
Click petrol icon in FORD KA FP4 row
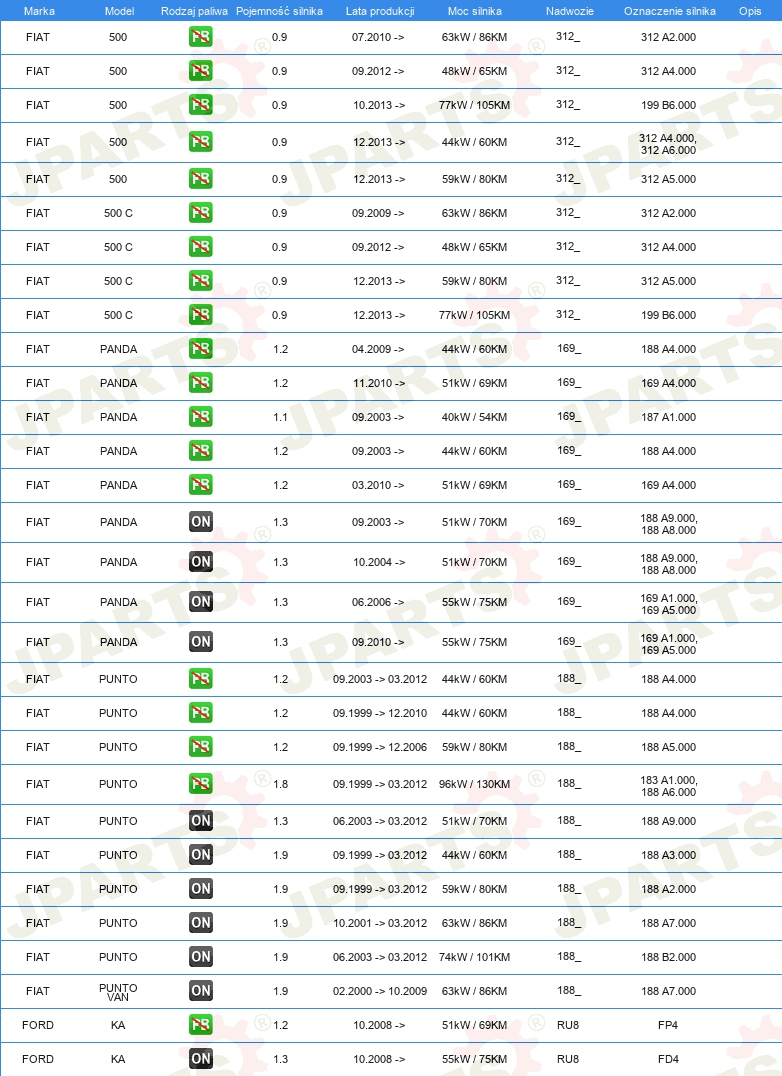point(200,1025)
